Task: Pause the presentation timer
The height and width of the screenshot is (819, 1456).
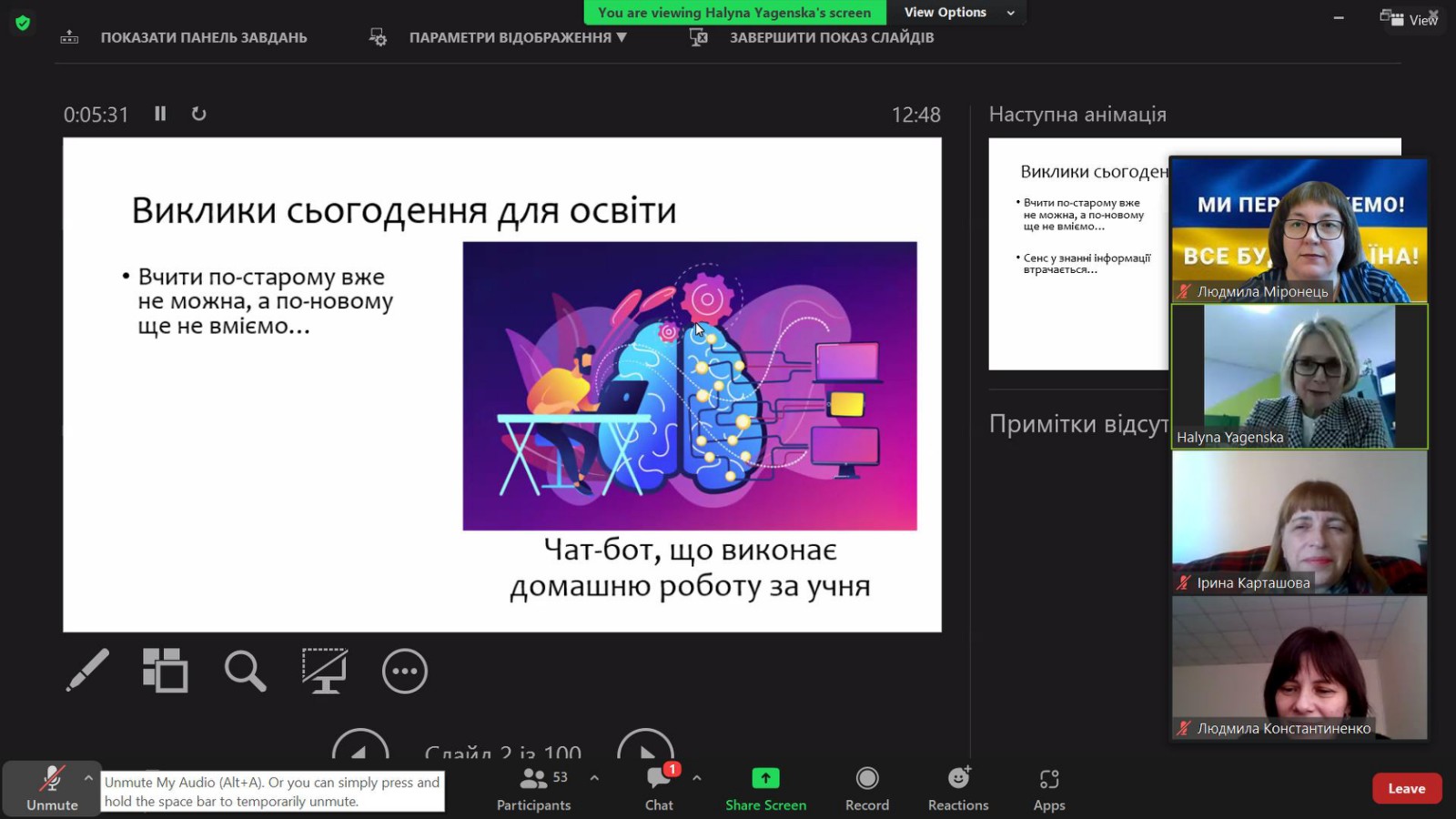Action: pyautogui.click(x=160, y=114)
